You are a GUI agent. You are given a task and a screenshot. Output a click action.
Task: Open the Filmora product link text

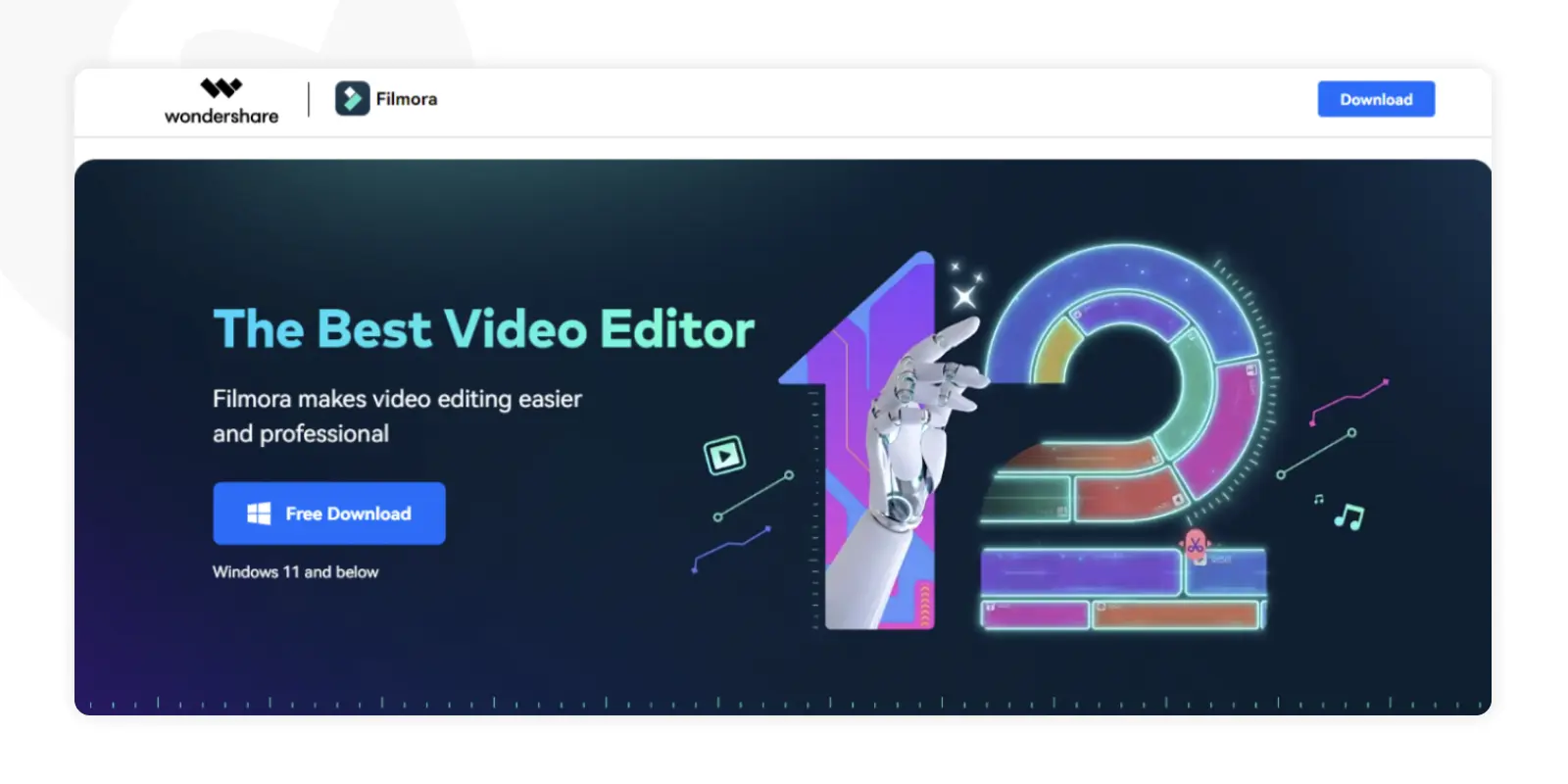pyautogui.click(x=407, y=99)
